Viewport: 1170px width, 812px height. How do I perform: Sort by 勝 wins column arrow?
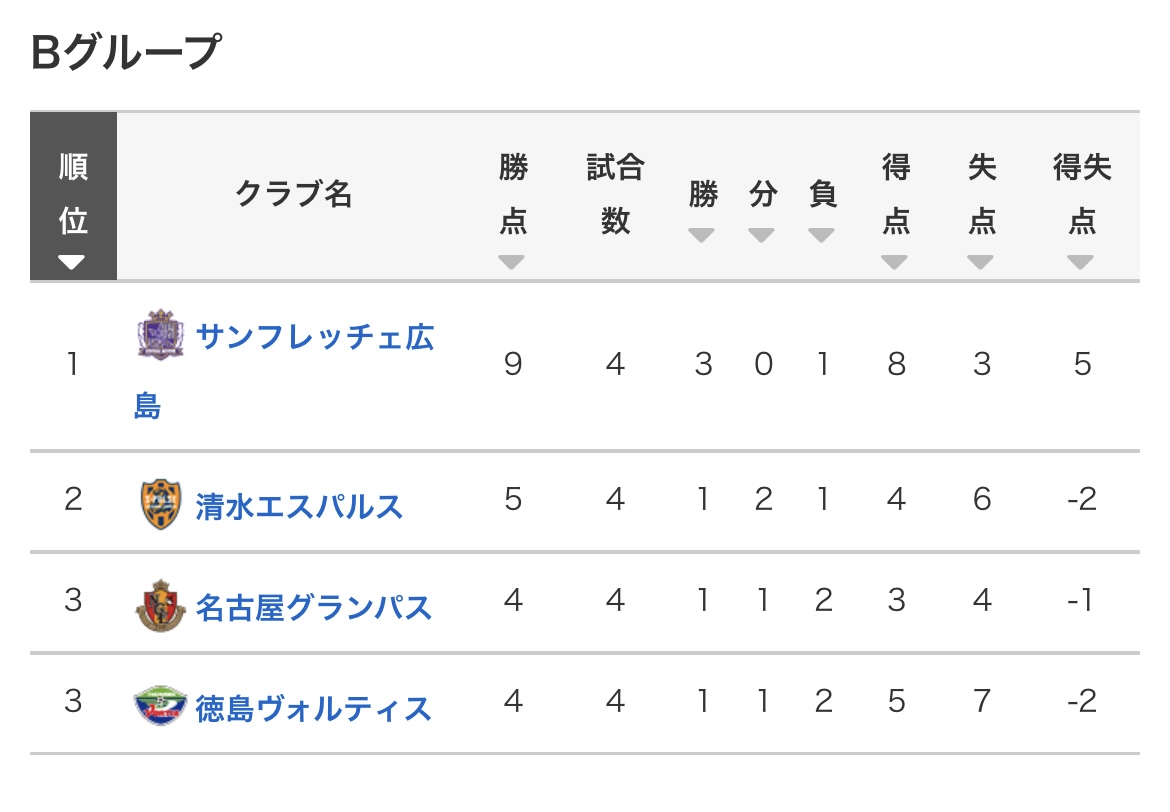coord(702,236)
